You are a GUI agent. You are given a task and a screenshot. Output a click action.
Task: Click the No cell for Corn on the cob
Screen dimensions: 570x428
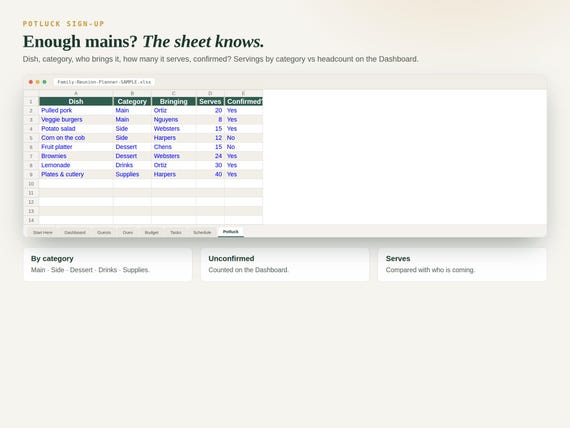click(244, 138)
